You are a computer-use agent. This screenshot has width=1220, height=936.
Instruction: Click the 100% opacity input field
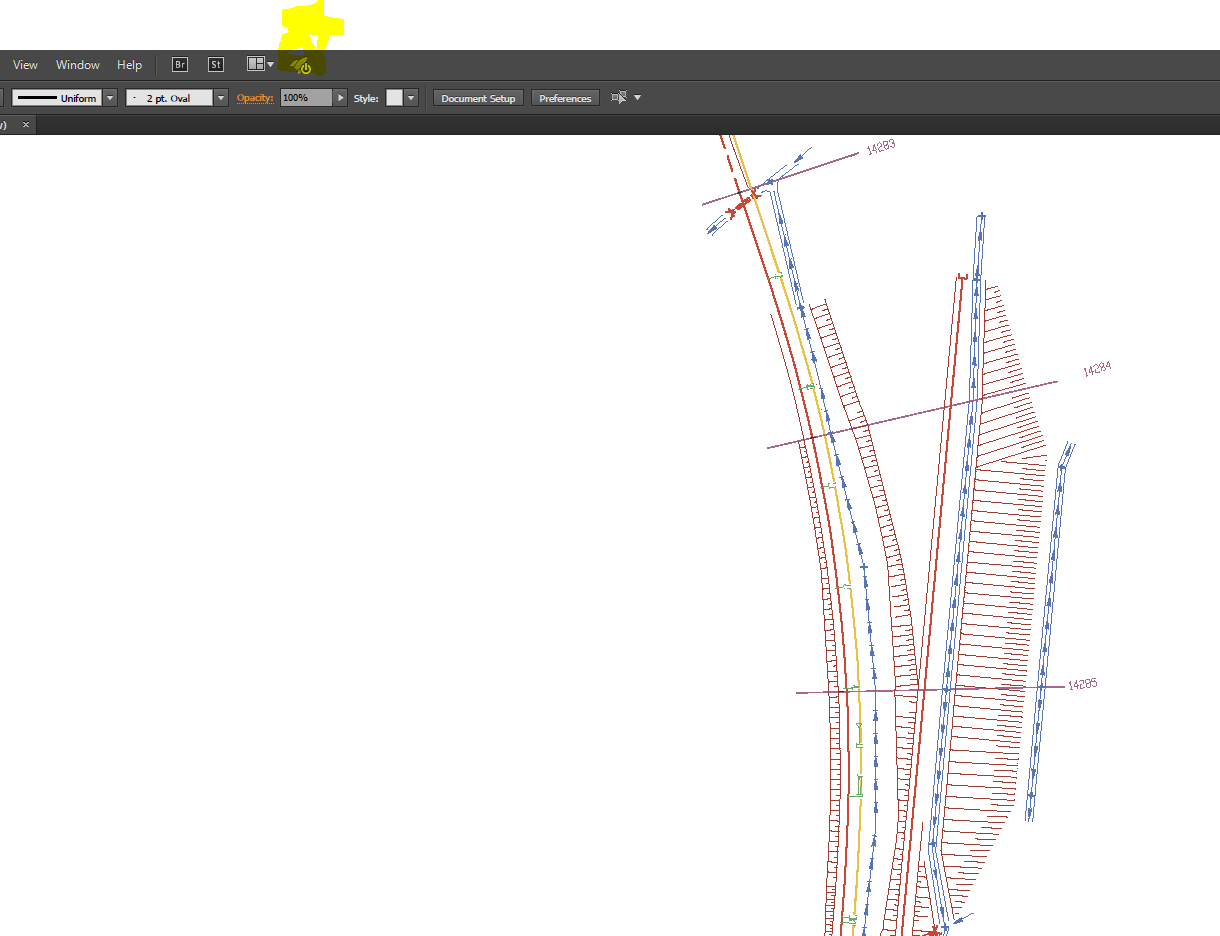[x=306, y=98]
